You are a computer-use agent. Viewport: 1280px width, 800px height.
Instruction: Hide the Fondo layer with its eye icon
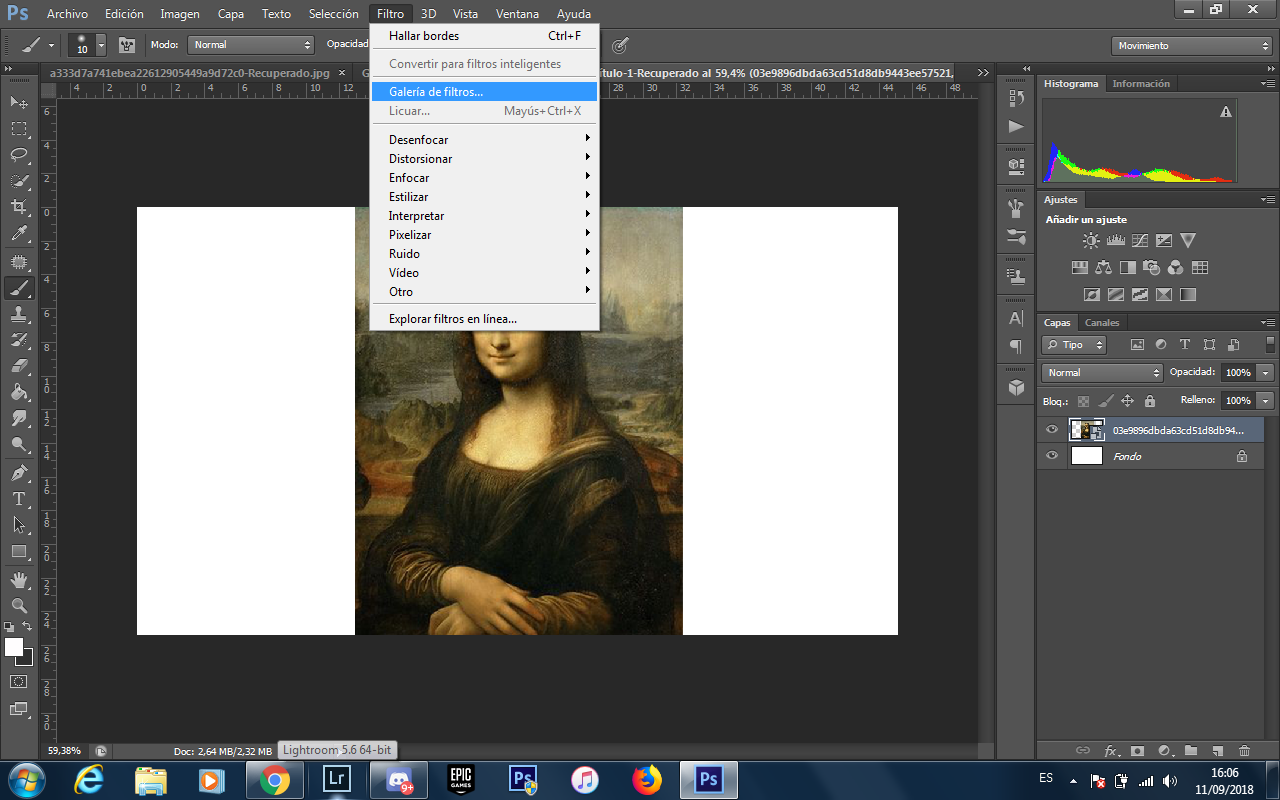coord(1051,456)
